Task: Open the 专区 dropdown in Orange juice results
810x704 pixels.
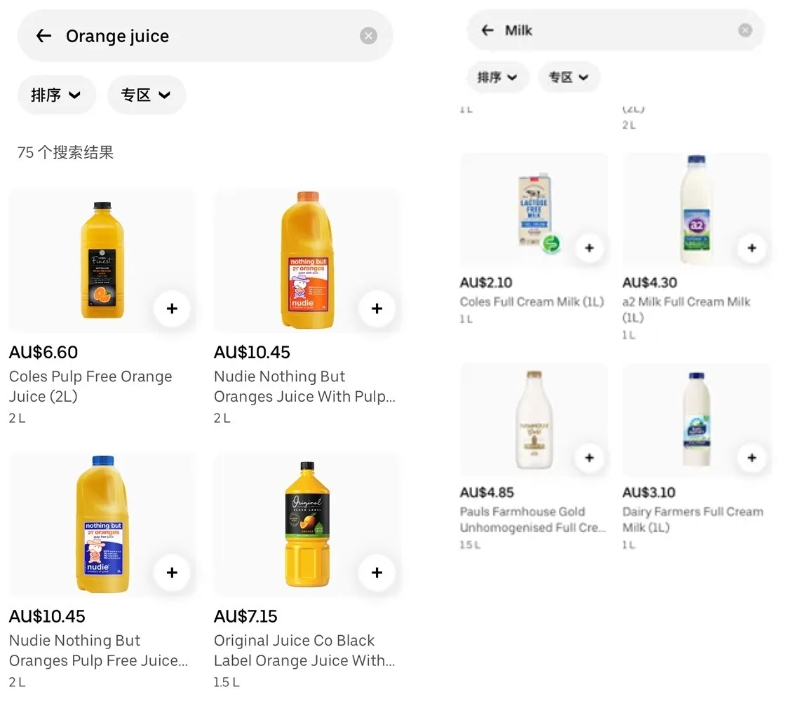Action: [x=146, y=95]
